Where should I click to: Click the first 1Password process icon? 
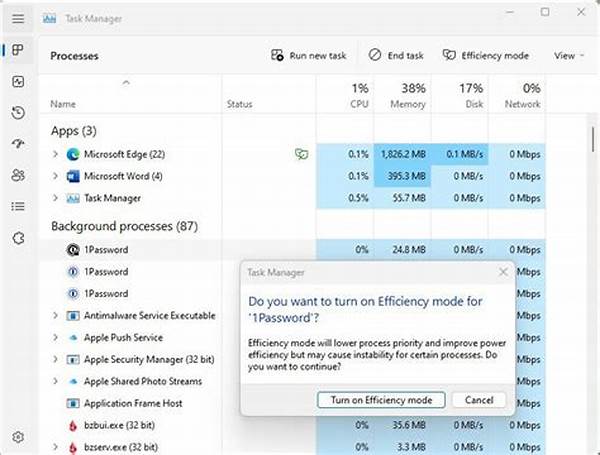73,250
